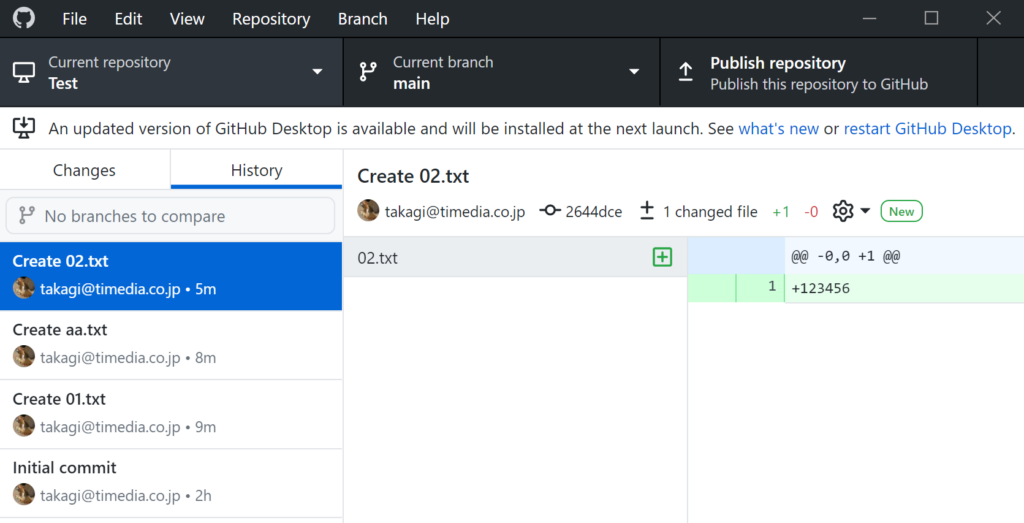Image resolution: width=1024 pixels, height=523 pixels.
Task: Click the diff hunk header @@ -0,0 +1 @@
Action: point(846,256)
